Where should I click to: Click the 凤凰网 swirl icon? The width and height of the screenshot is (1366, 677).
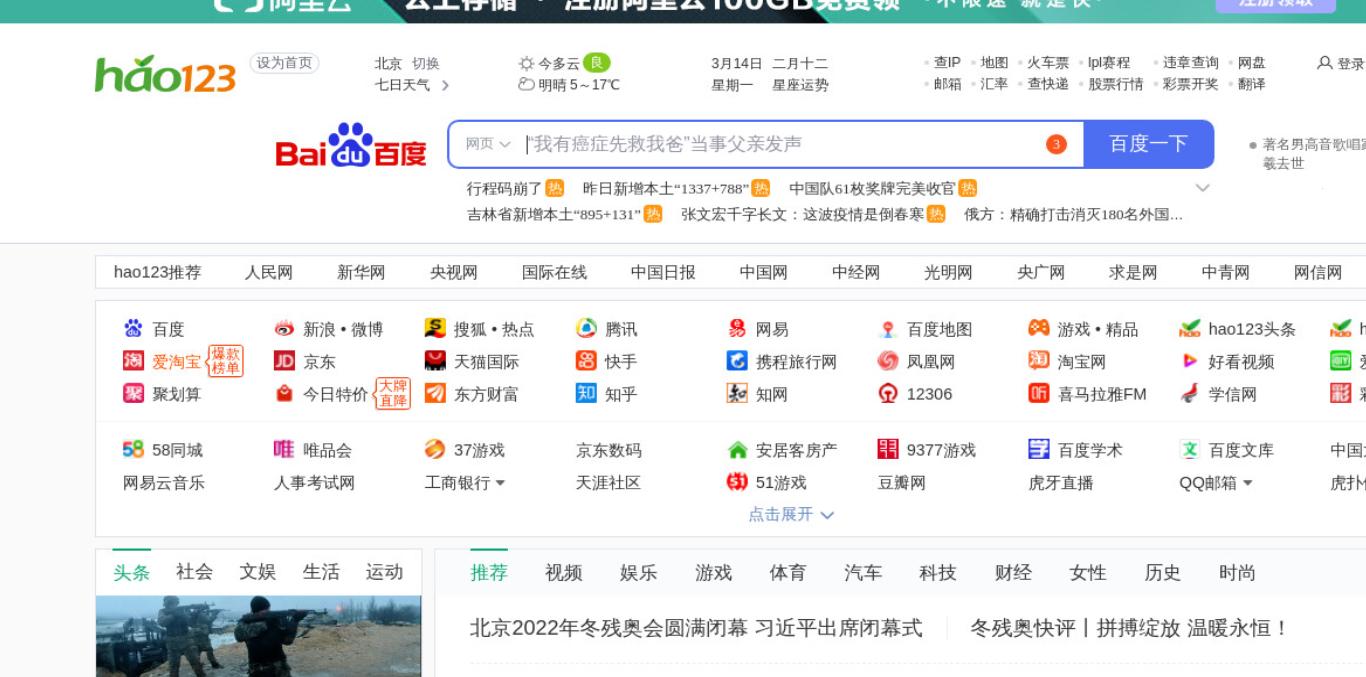click(888, 361)
